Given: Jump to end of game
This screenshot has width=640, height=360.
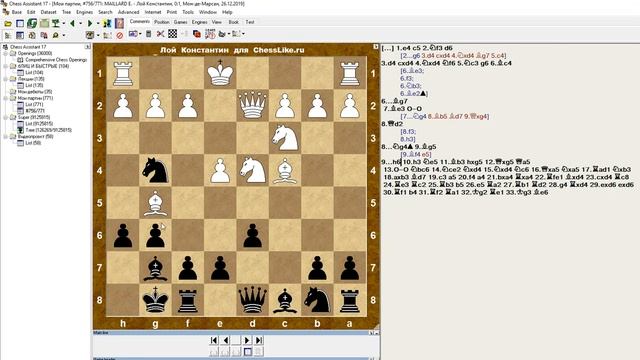Looking at the screenshot, I should [258, 340].
